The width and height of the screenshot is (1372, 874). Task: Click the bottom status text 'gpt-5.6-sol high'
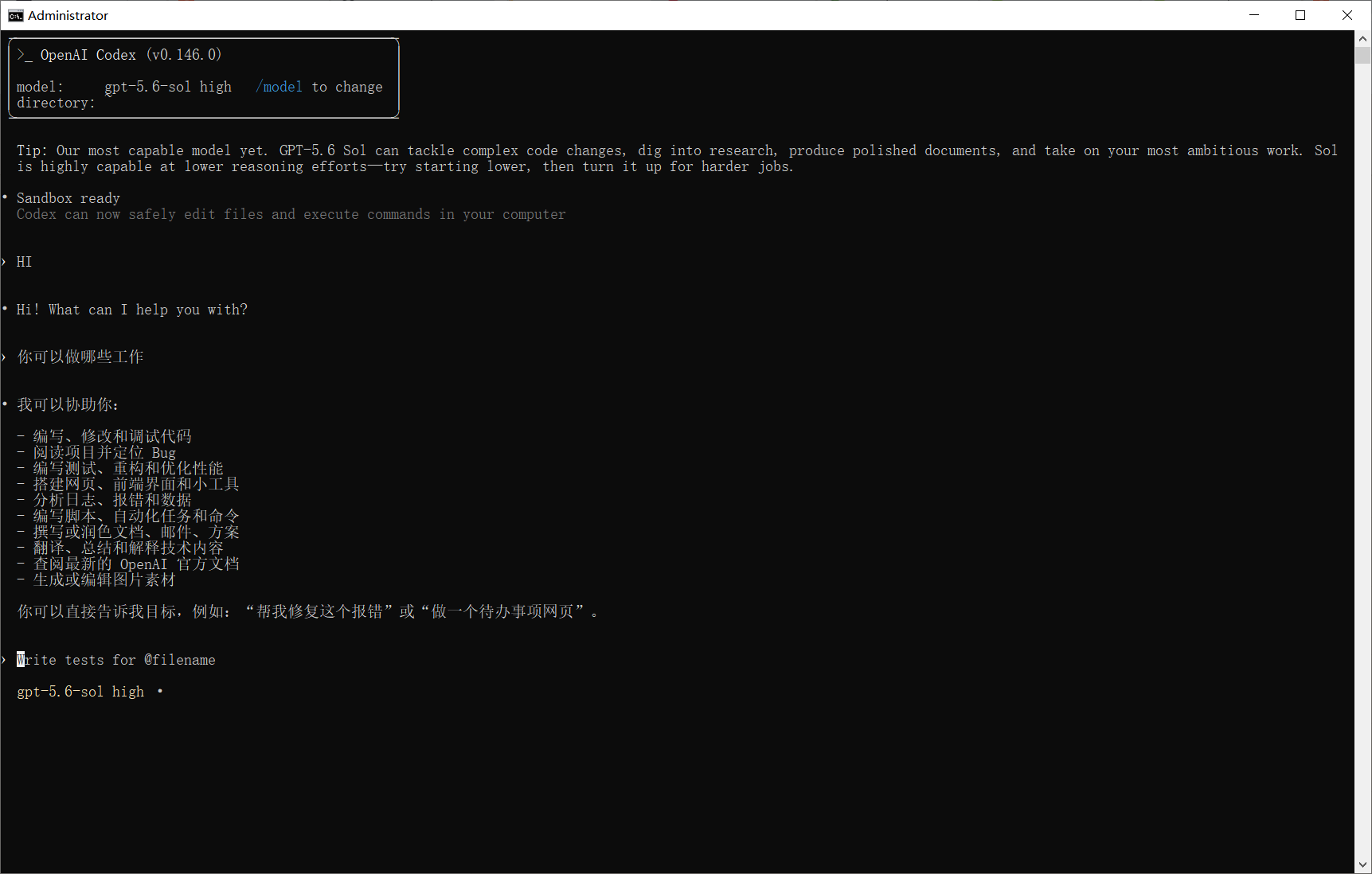[80, 692]
